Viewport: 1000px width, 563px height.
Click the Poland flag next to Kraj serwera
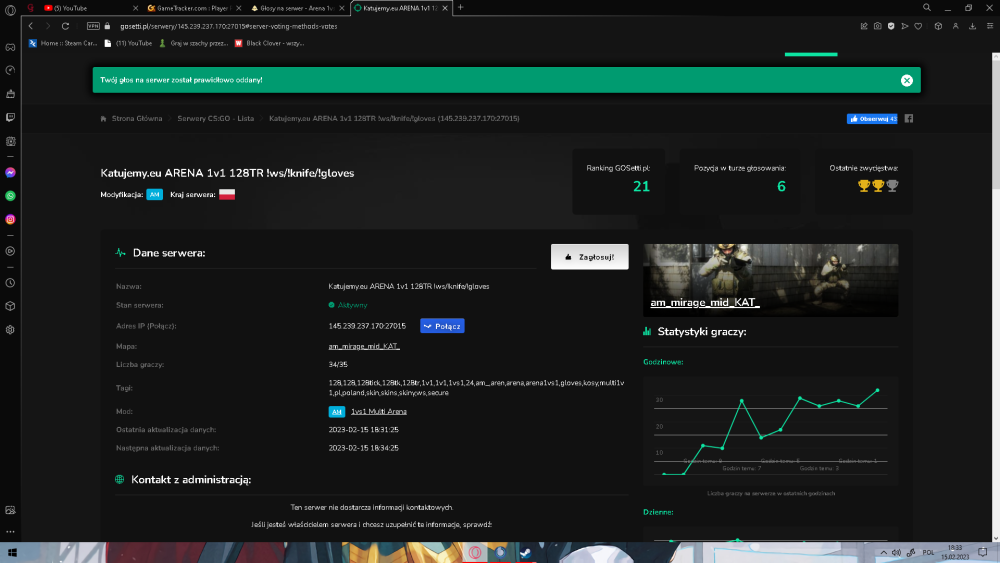click(x=227, y=194)
